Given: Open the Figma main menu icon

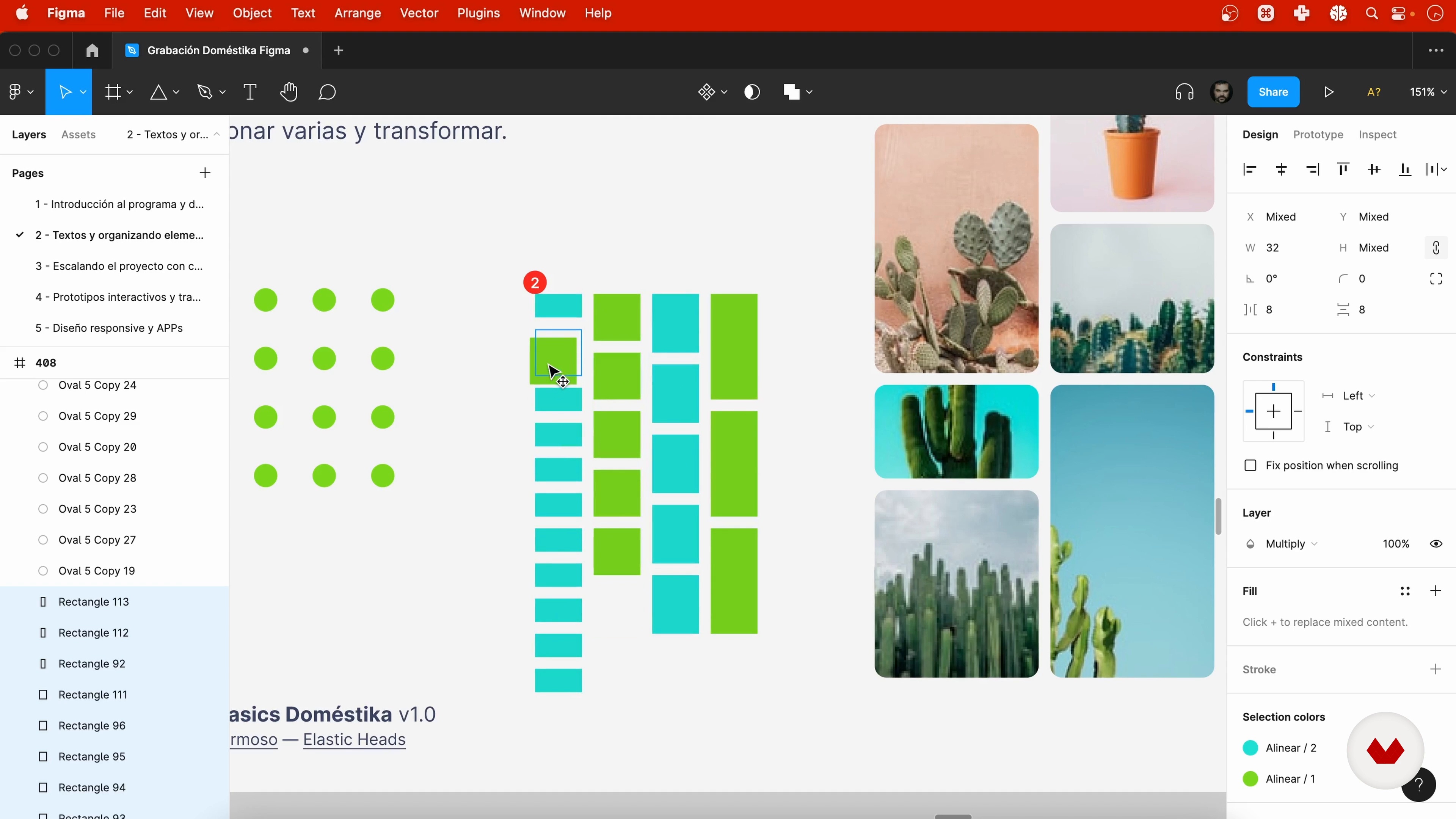Looking at the screenshot, I should click(x=15, y=91).
